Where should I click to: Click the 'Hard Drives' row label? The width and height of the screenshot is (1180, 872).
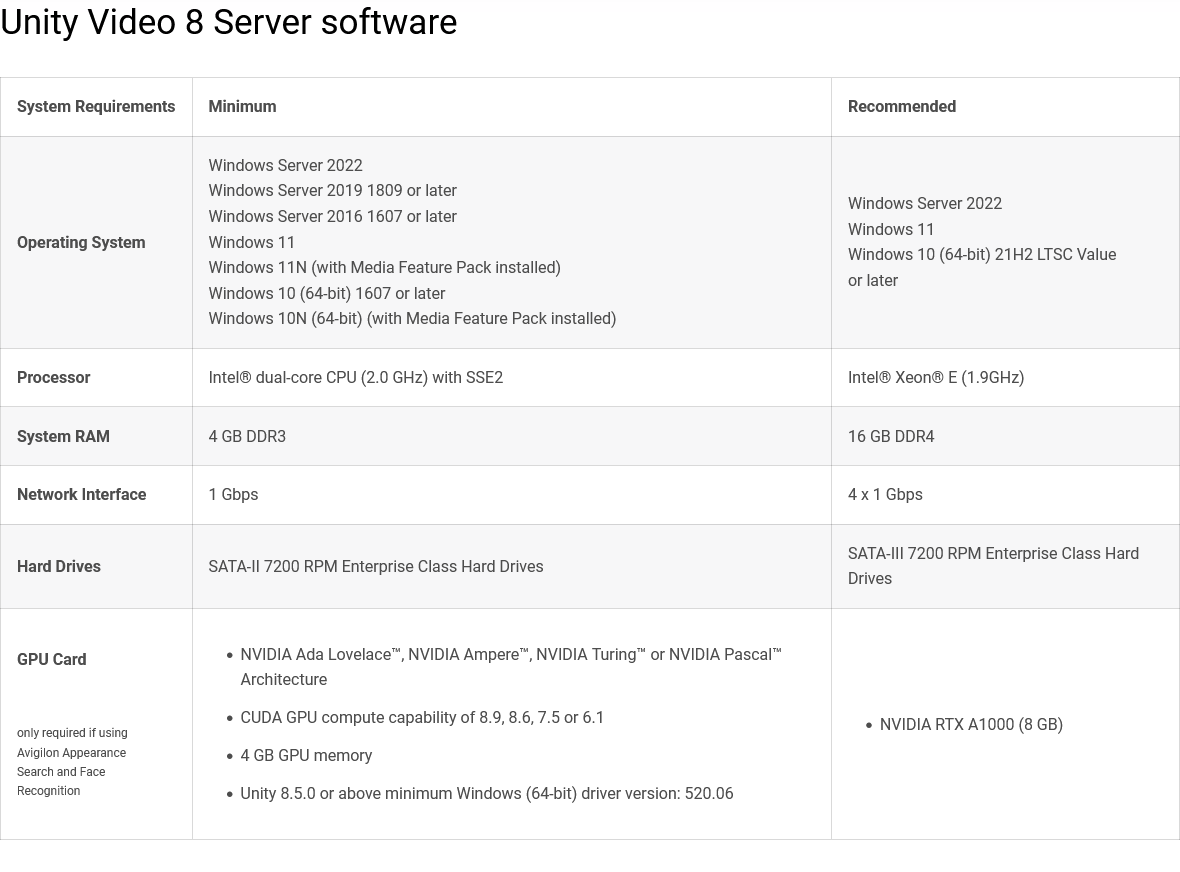coord(59,567)
